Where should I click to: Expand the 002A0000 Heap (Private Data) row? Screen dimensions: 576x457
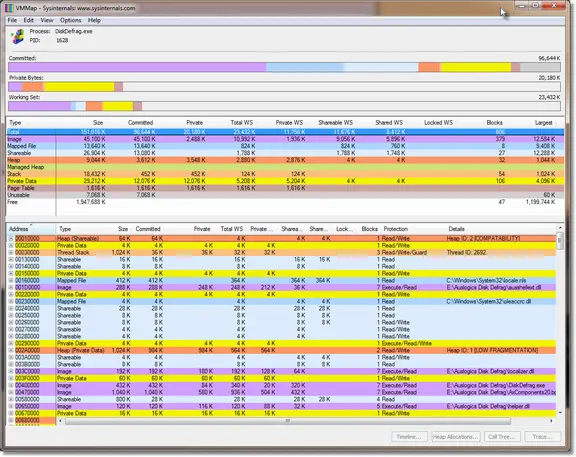[11, 350]
